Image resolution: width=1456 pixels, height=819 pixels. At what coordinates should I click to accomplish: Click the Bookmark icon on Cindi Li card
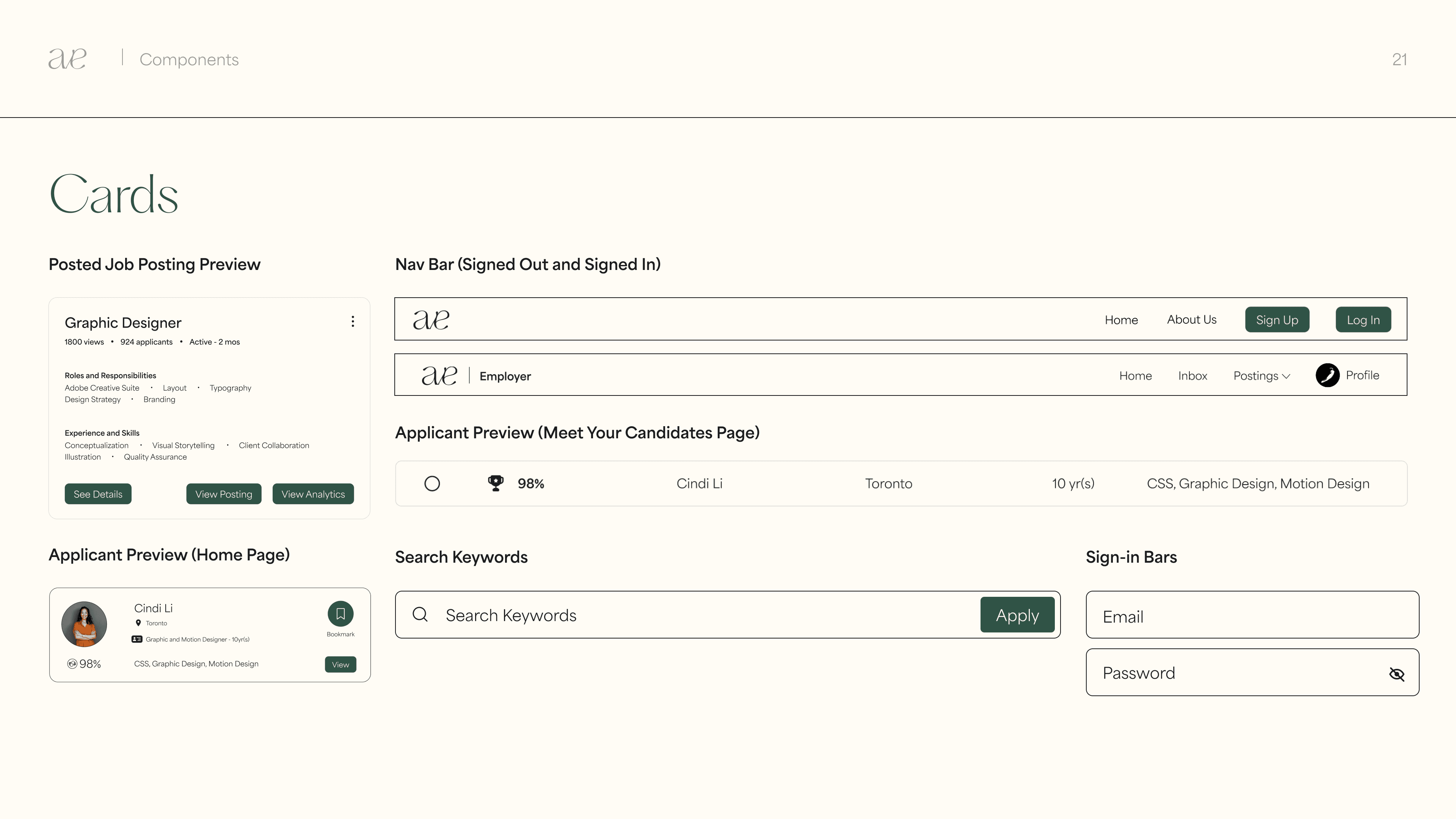point(340,614)
